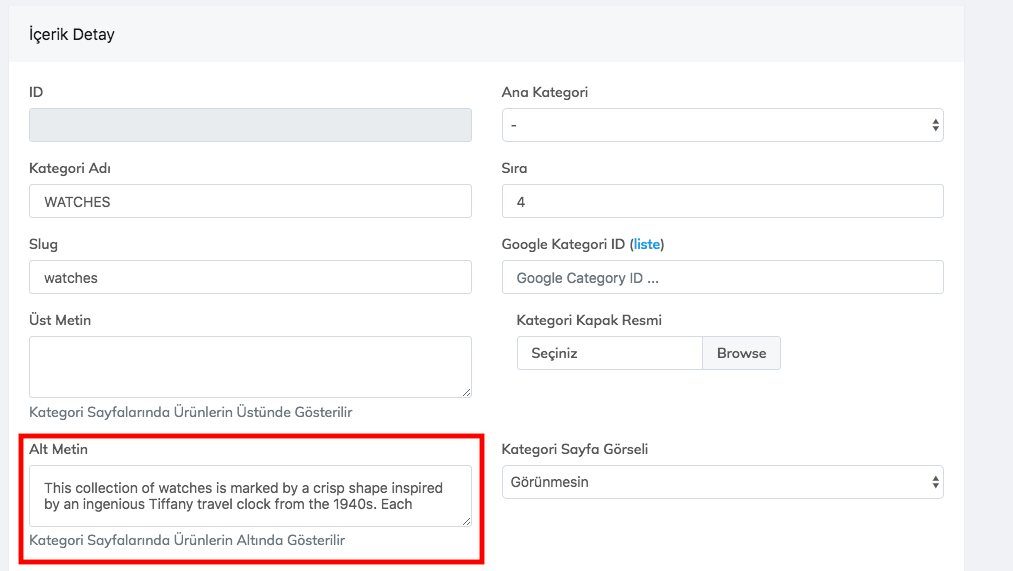The width and height of the screenshot is (1013, 571).
Task: Click the greyed-out ID field
Action: (250, 125)
